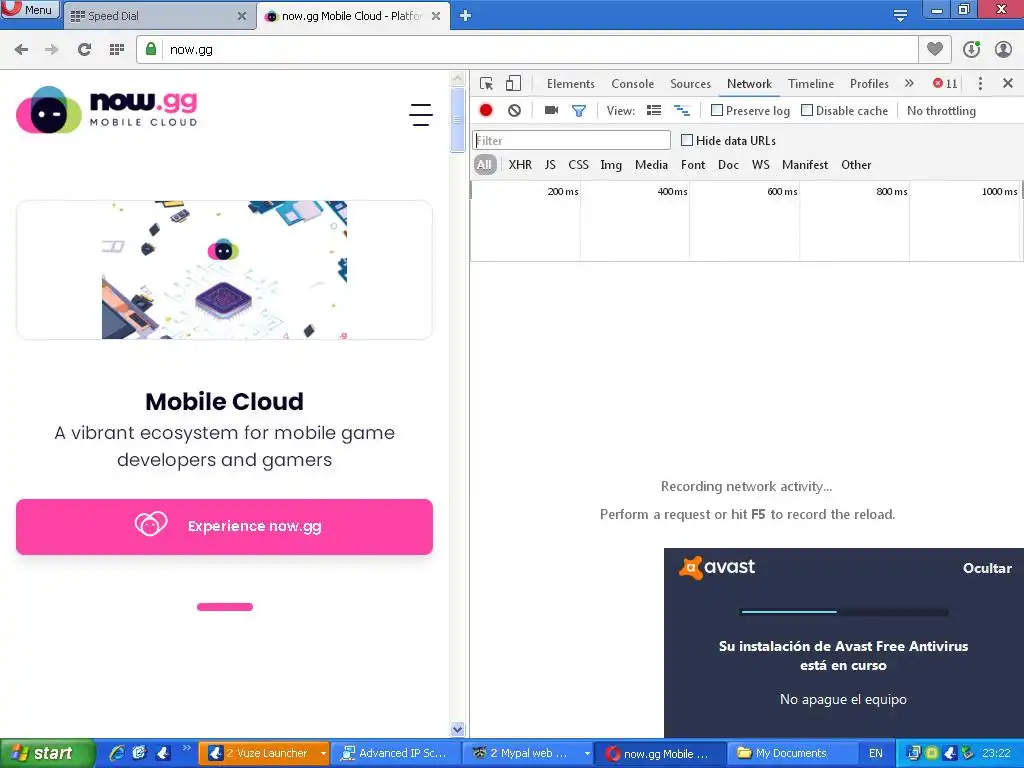Enable the Disable cache checkbox
The height and width of the screenshot is (768, 1024).
pos(807,110)
